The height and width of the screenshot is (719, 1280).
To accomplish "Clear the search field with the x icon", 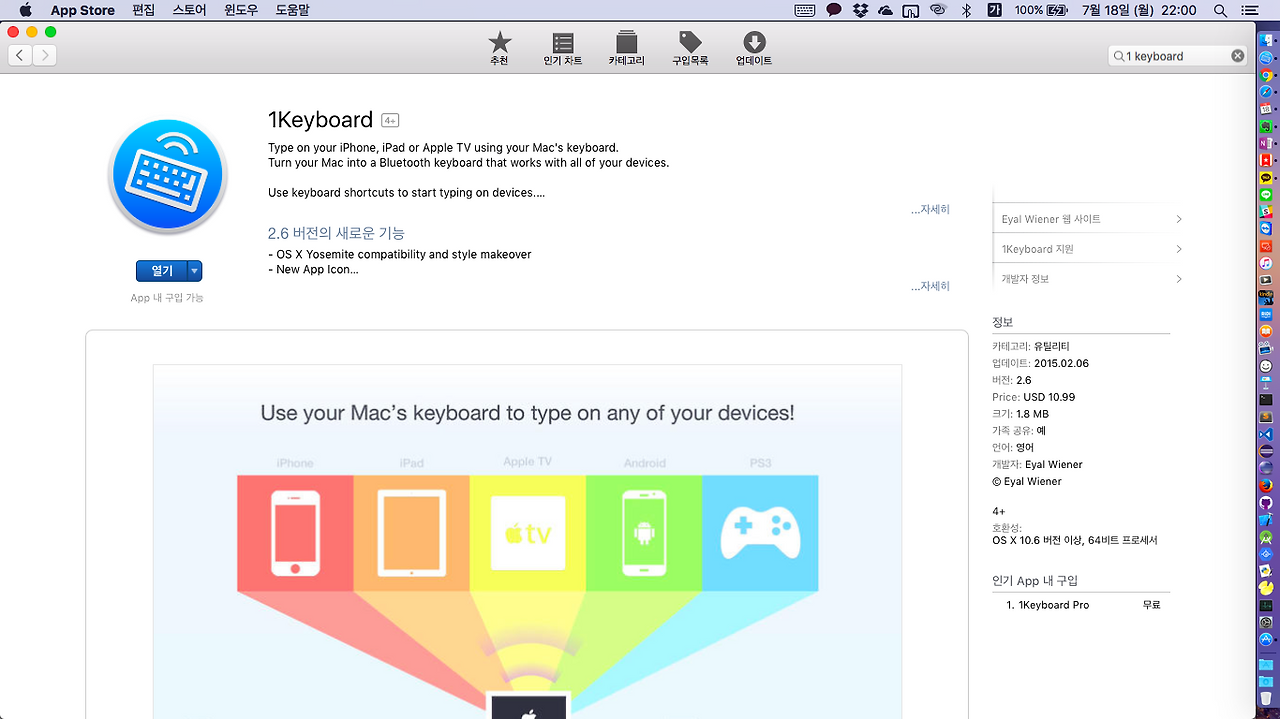I will pyautogui.click(x=1238, y=56).
